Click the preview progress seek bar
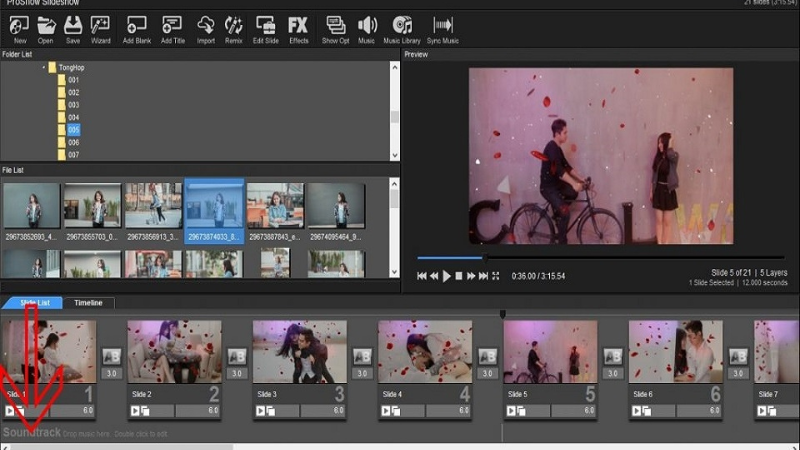Screen dimensions: 800x450 [600, 258]
